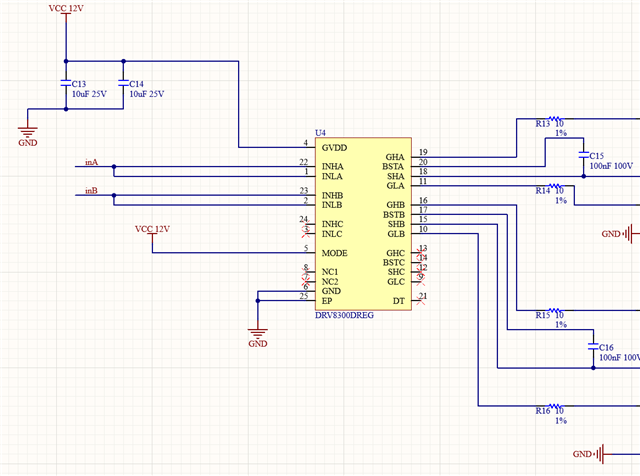
Task: Select the U4 designator text
Action: tap(320, 133)
